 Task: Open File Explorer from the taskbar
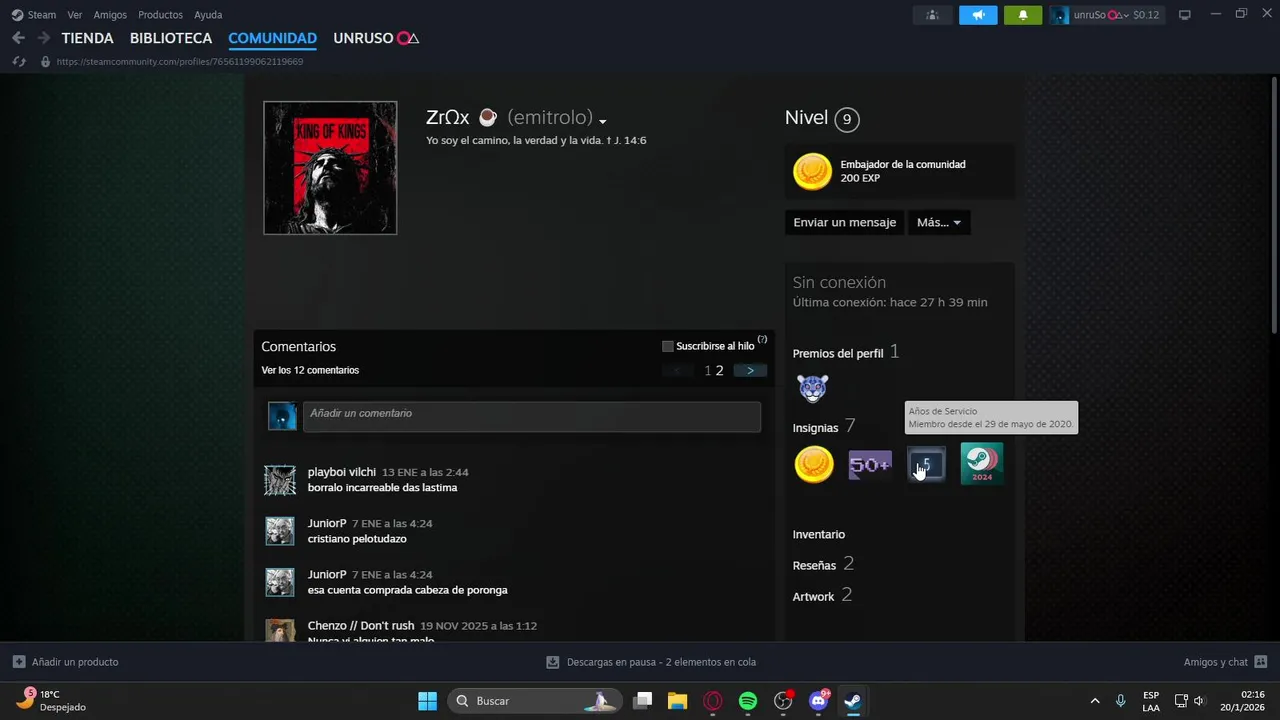tap(678, 701)
